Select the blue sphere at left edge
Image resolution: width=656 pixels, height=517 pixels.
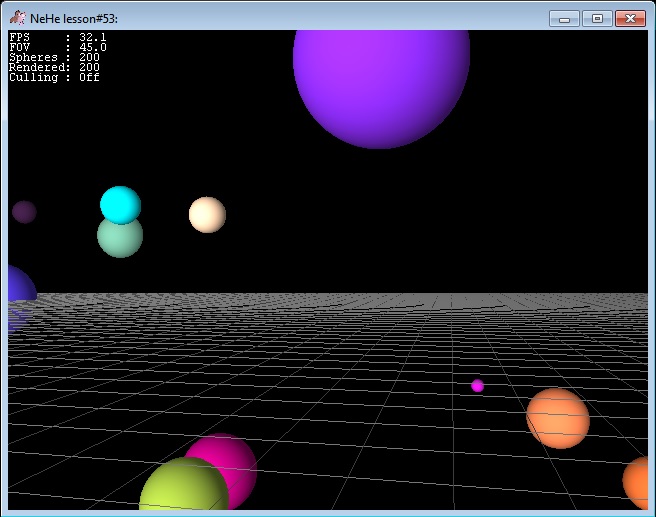click(x=18, y=287)
